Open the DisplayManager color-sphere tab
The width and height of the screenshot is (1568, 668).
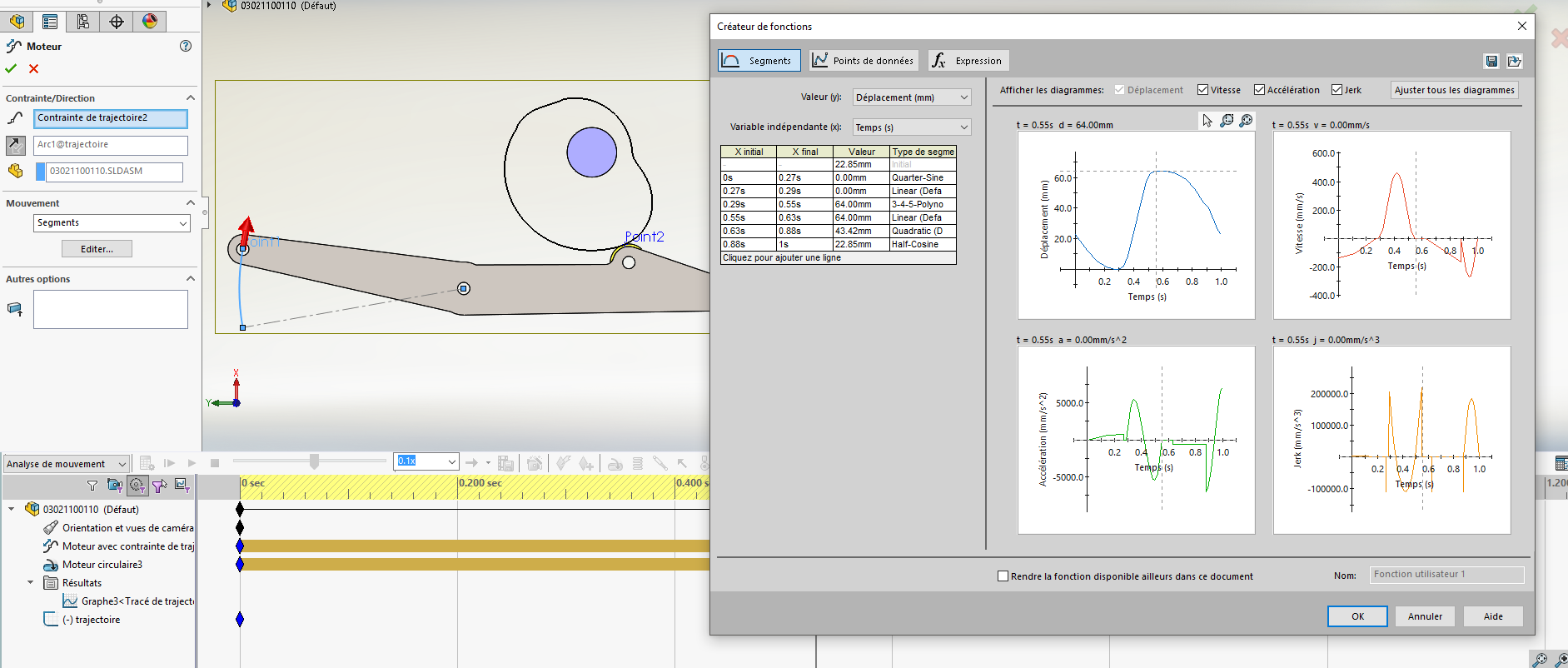point(150,22)
